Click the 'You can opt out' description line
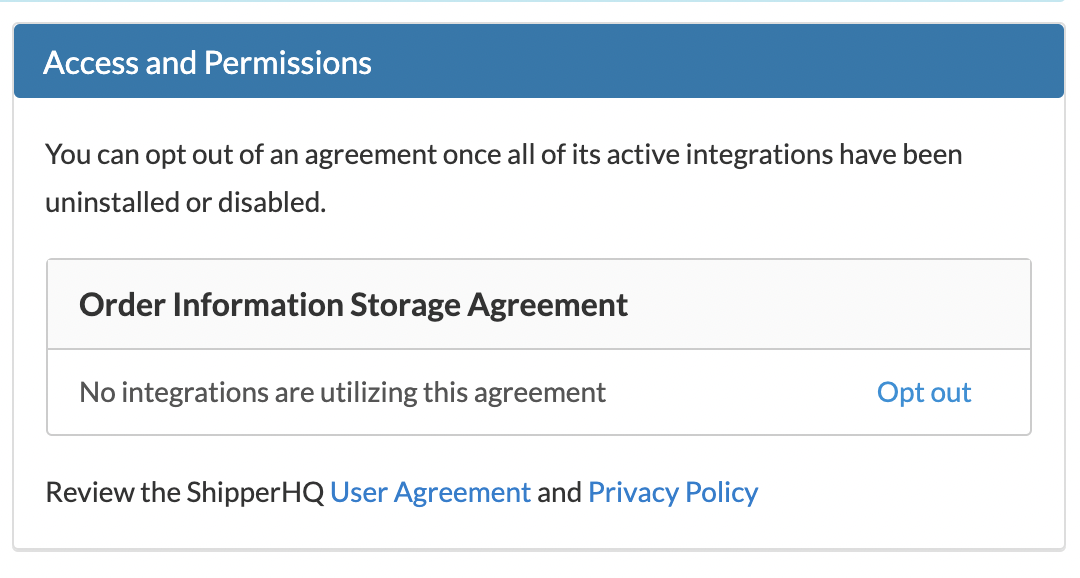This screenshot has height=578, width=1080. pos(503,155)
